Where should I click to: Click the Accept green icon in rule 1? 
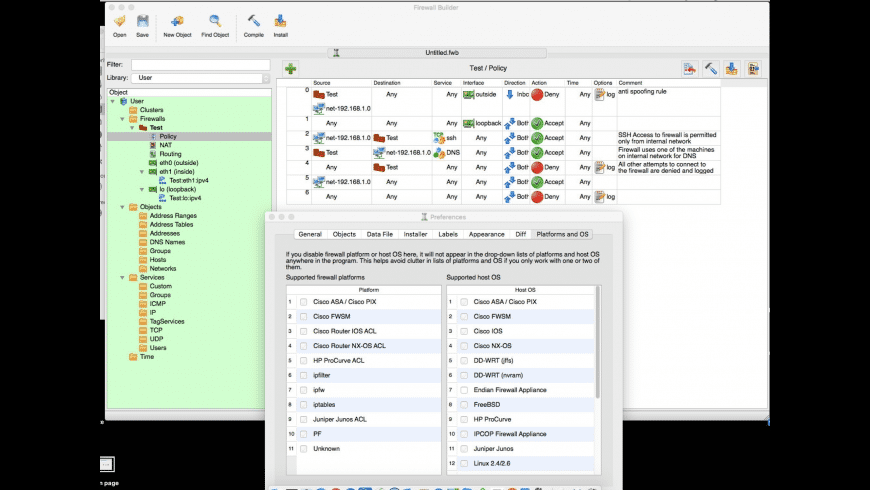(x=537, y=123)
